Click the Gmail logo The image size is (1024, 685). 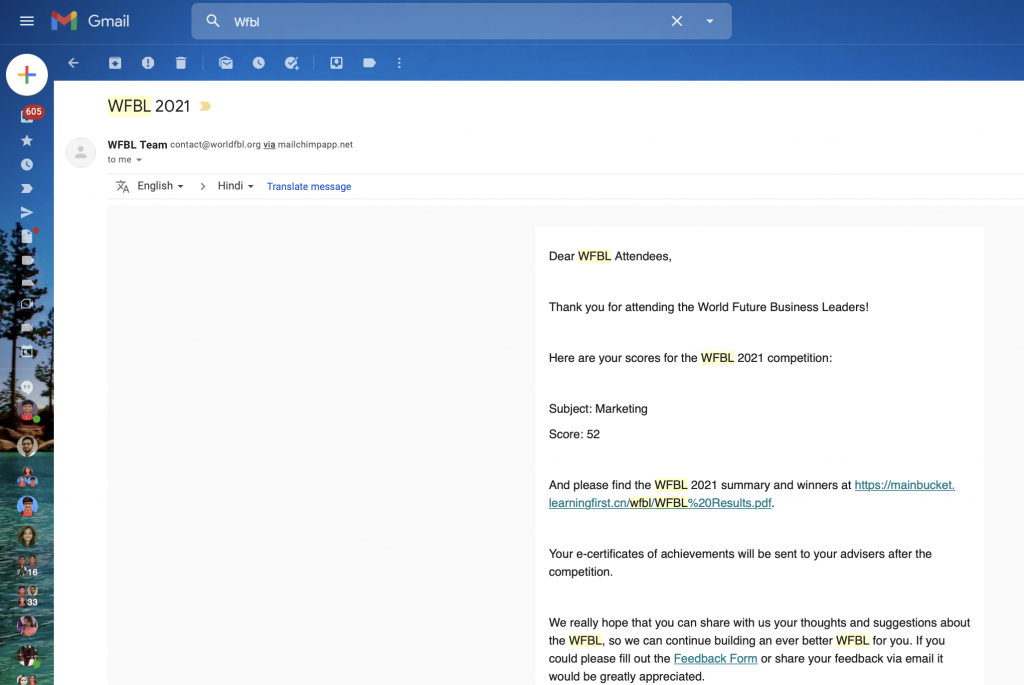click(90, 21)
